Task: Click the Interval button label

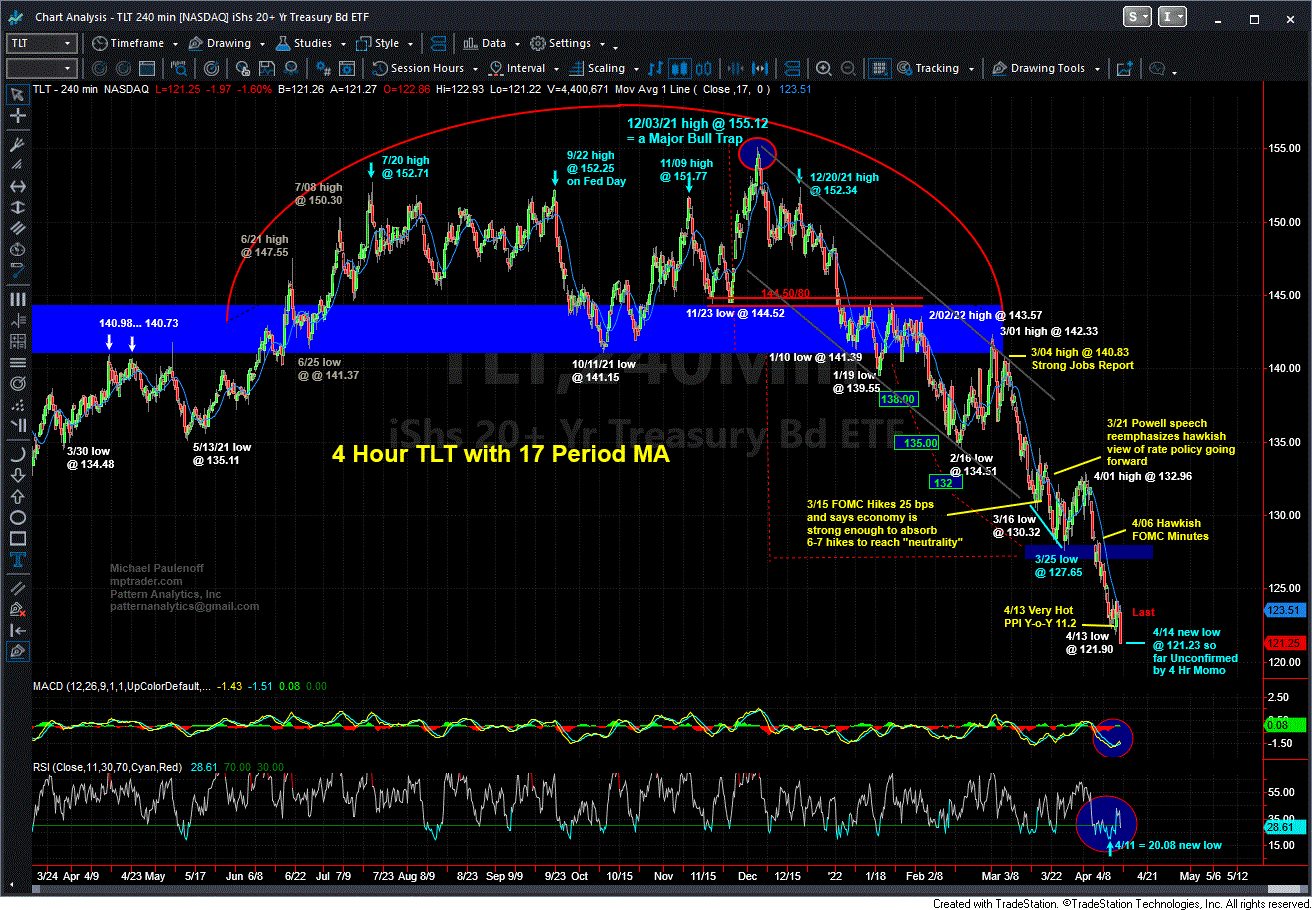Action: [526, 68]
